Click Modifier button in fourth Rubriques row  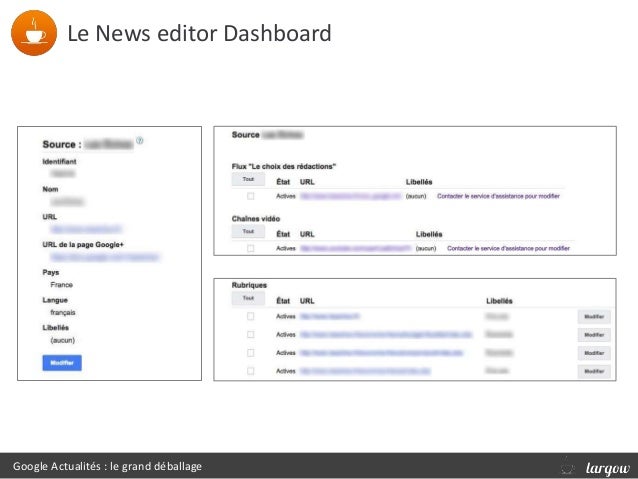point(594,372)
